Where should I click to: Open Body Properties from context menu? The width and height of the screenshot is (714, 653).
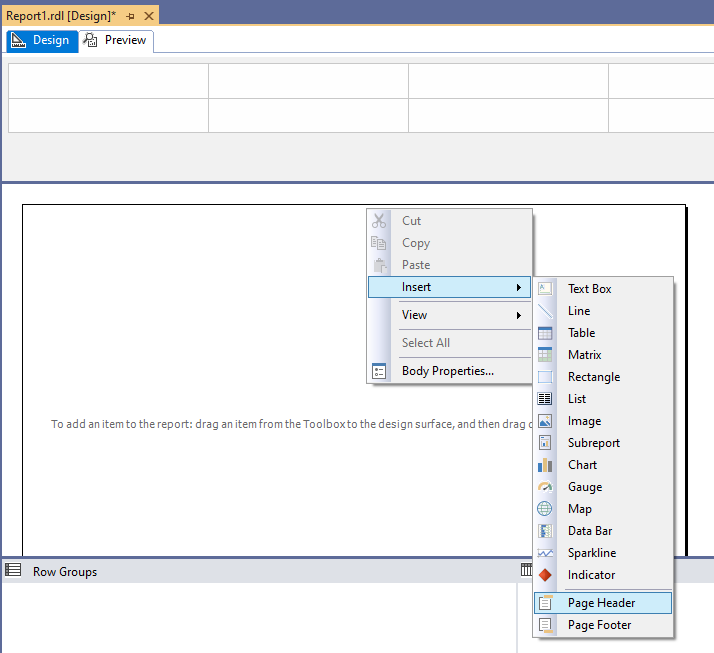click(x=449, y=371)
